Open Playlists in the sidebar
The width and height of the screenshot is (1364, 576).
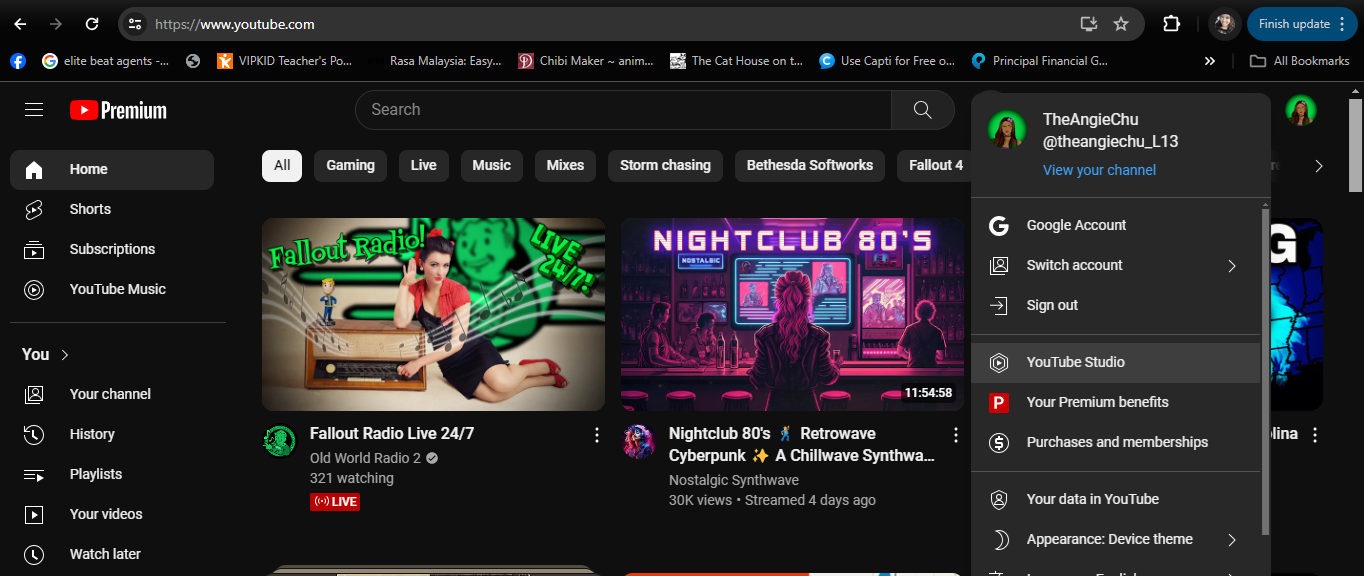click(x=112, y=474)
